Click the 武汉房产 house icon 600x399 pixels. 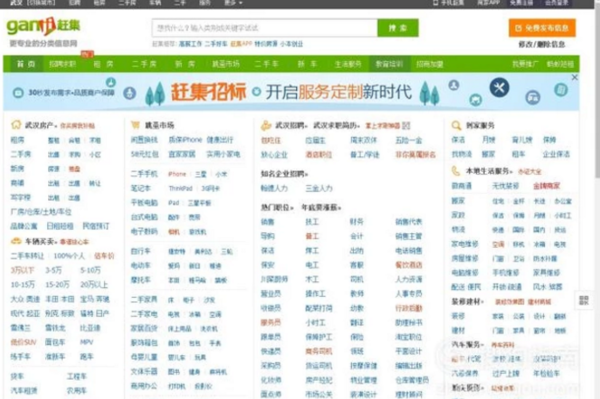16,125
